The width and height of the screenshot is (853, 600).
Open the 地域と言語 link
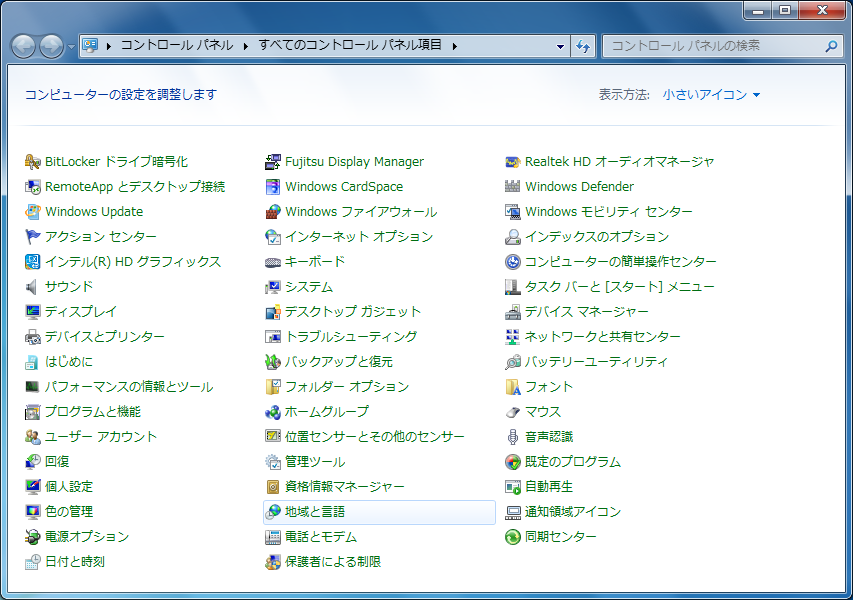tap(314, 512)
